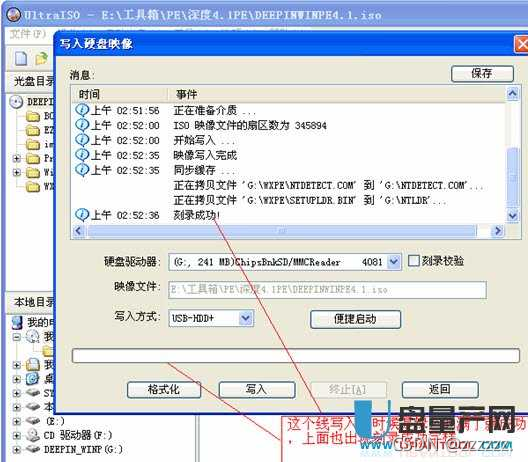Select the 开始写入 log entry
528x462 pixels.
tap(203, 140)
